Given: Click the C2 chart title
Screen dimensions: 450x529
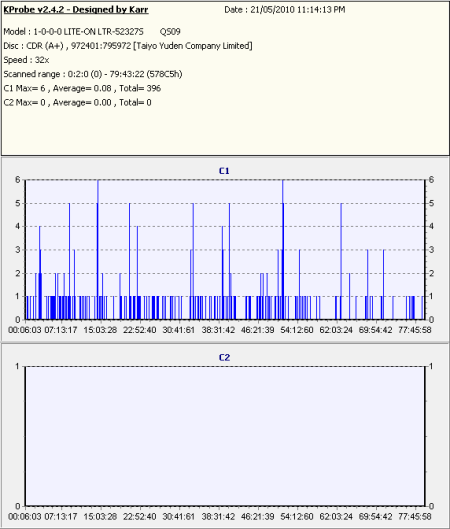Looking at the screenshot, I should pos(224,358).
